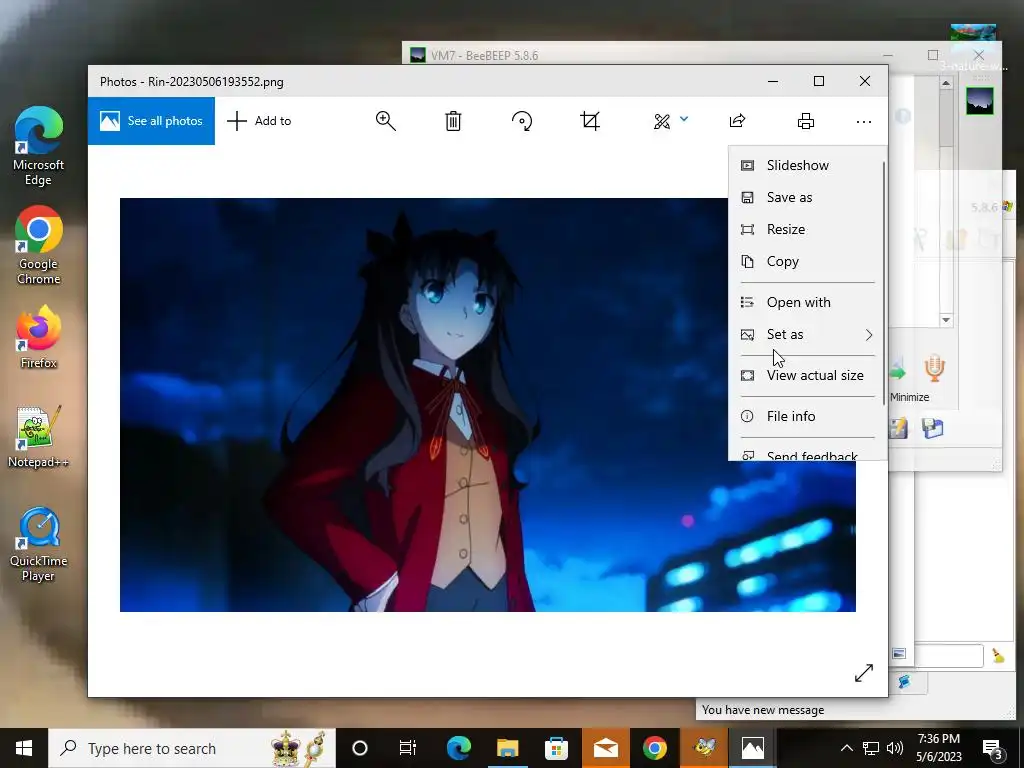Viewport: 1024px width, 768px height.
Task: Open Notepad++ desktop shortcut
Action: pos(39,436)
